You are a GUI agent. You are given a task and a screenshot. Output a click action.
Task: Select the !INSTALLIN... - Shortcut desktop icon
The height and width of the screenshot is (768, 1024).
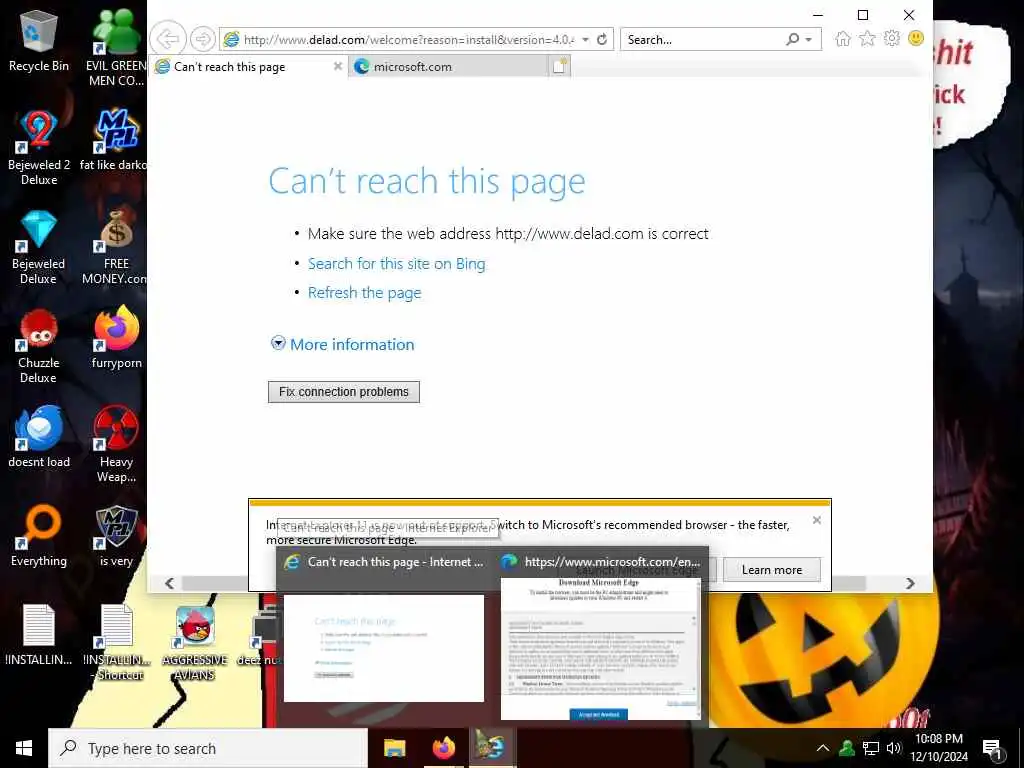coord(116,643)
